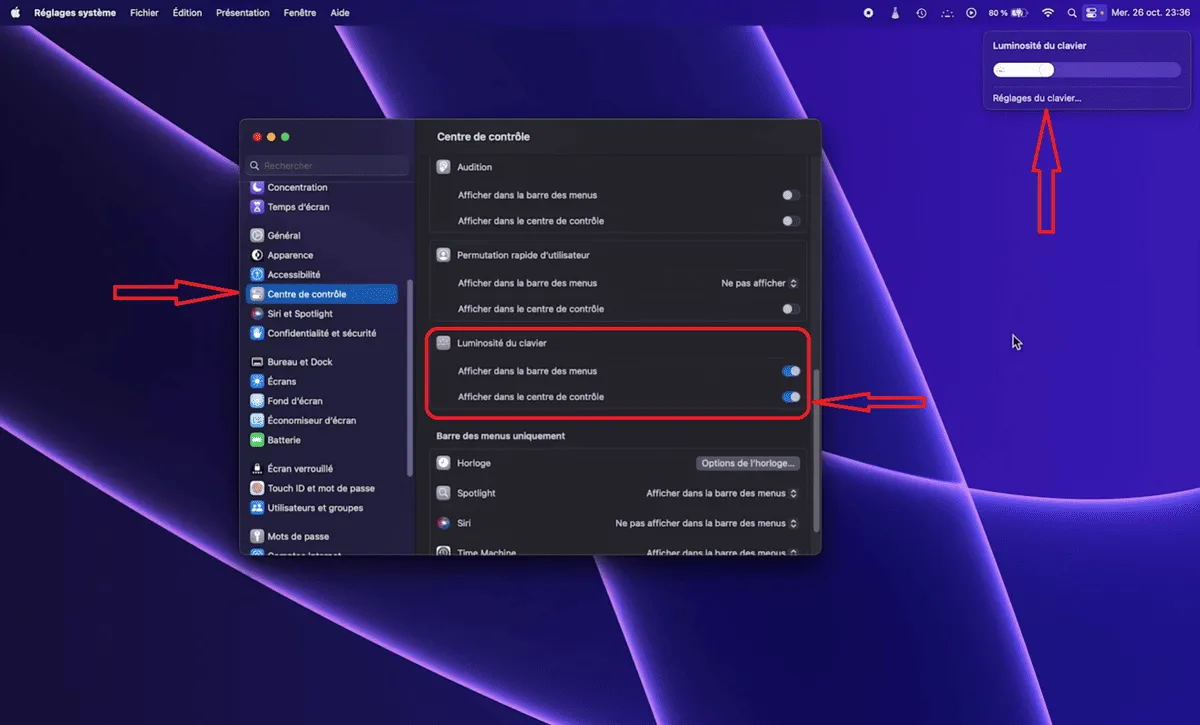Click the Options de l'horloge button

coord(748,463)
